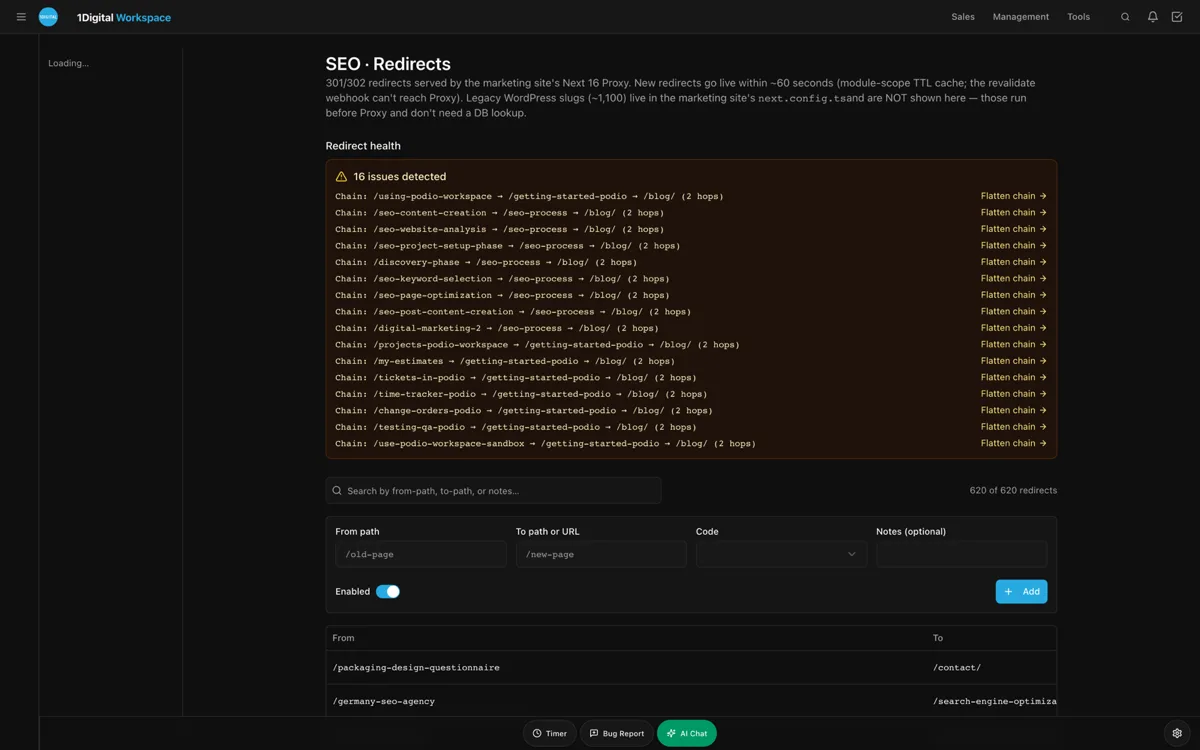The image size is (1200, 750).
Task: Flatten chain for /seo-website-analysis
Action: (x=1013, y=229)
